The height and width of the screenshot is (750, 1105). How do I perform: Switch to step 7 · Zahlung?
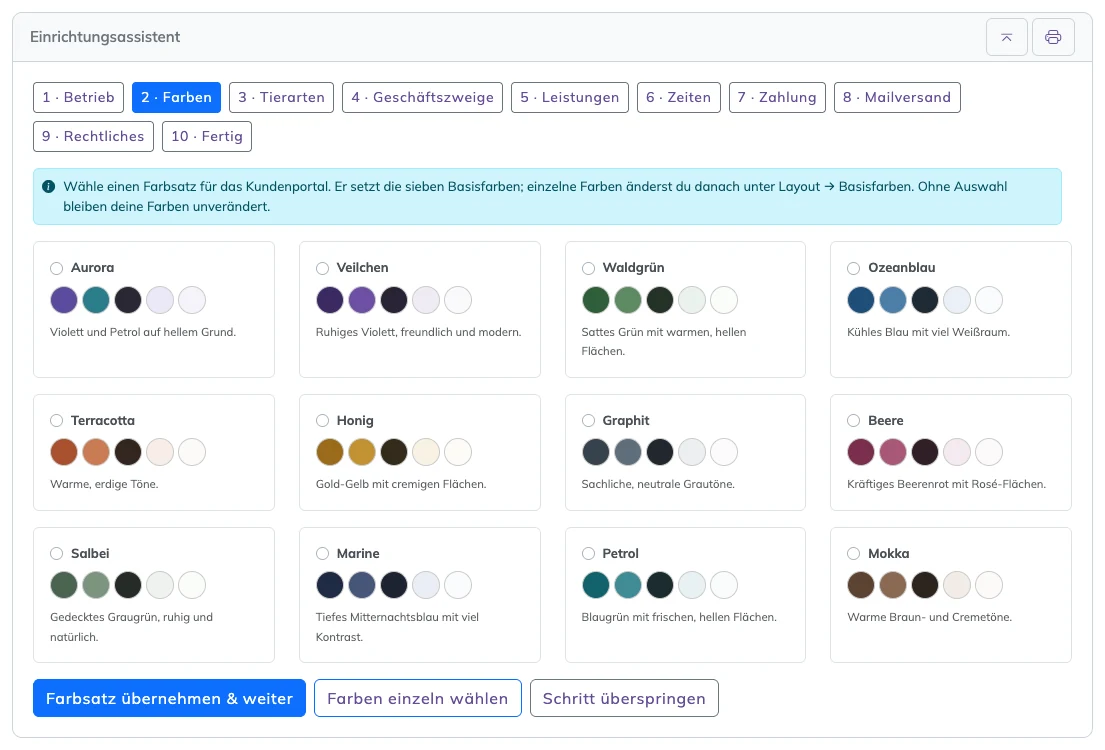777,97
